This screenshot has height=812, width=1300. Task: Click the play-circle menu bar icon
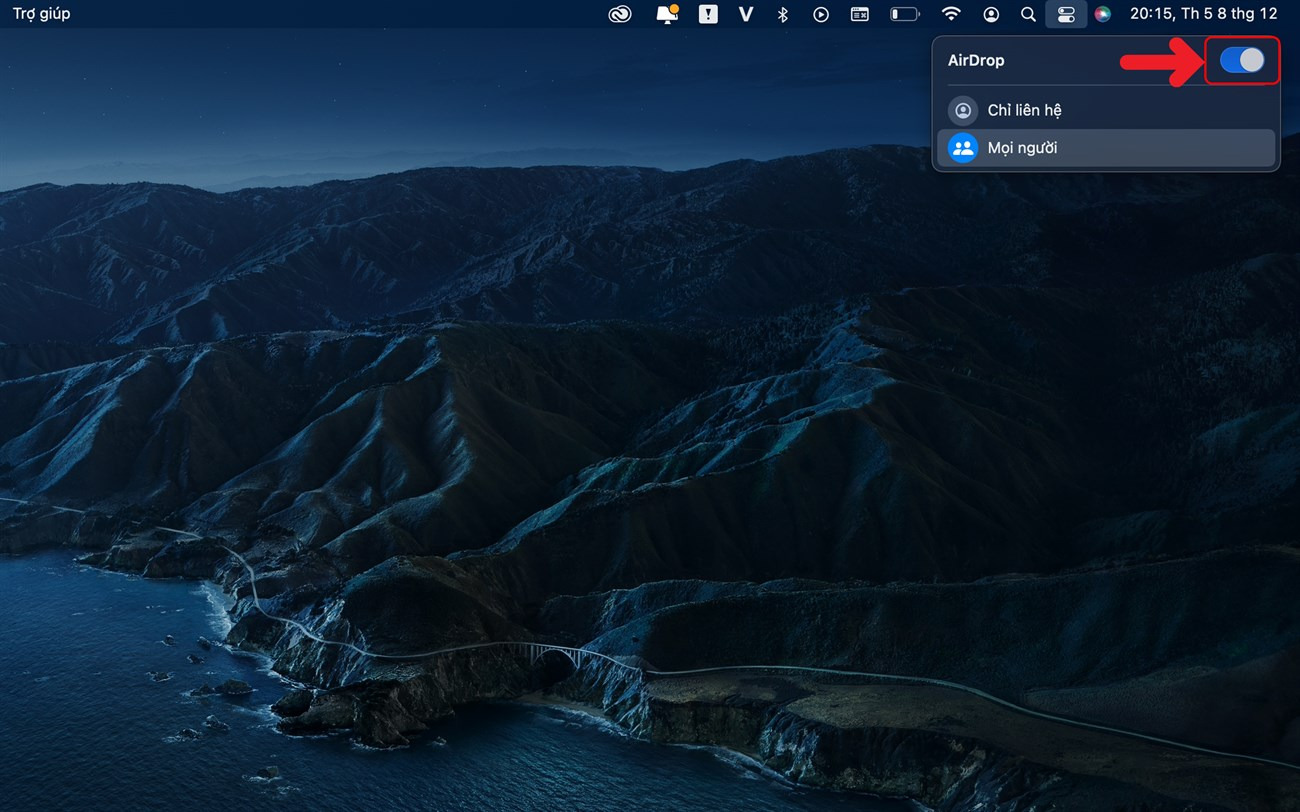821,14
